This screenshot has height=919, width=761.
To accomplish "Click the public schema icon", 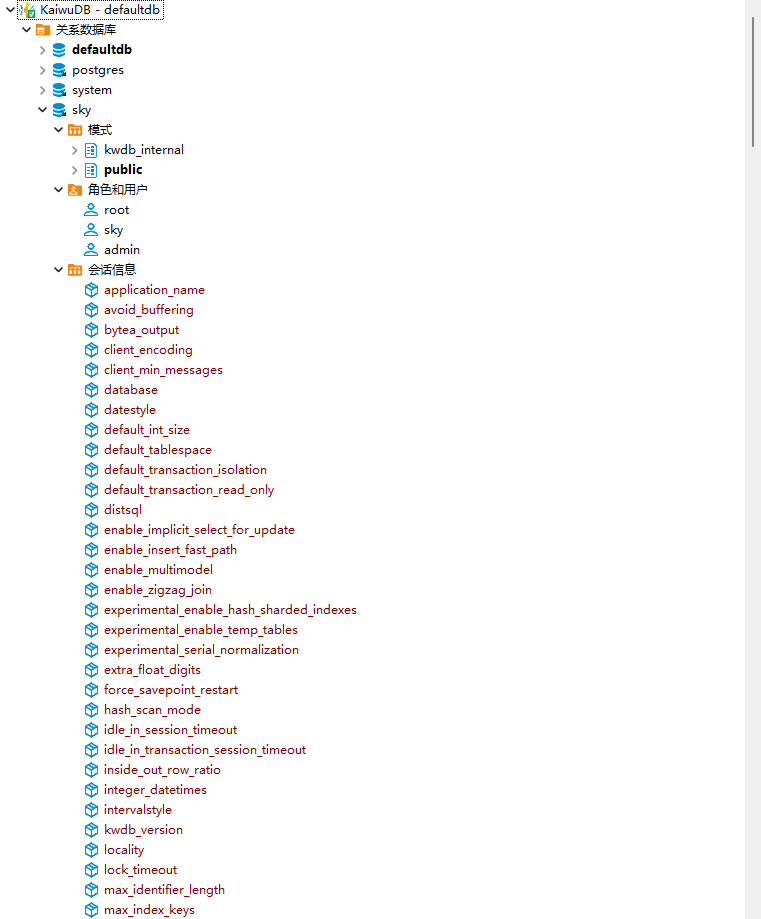I will [x=91, y=170].
